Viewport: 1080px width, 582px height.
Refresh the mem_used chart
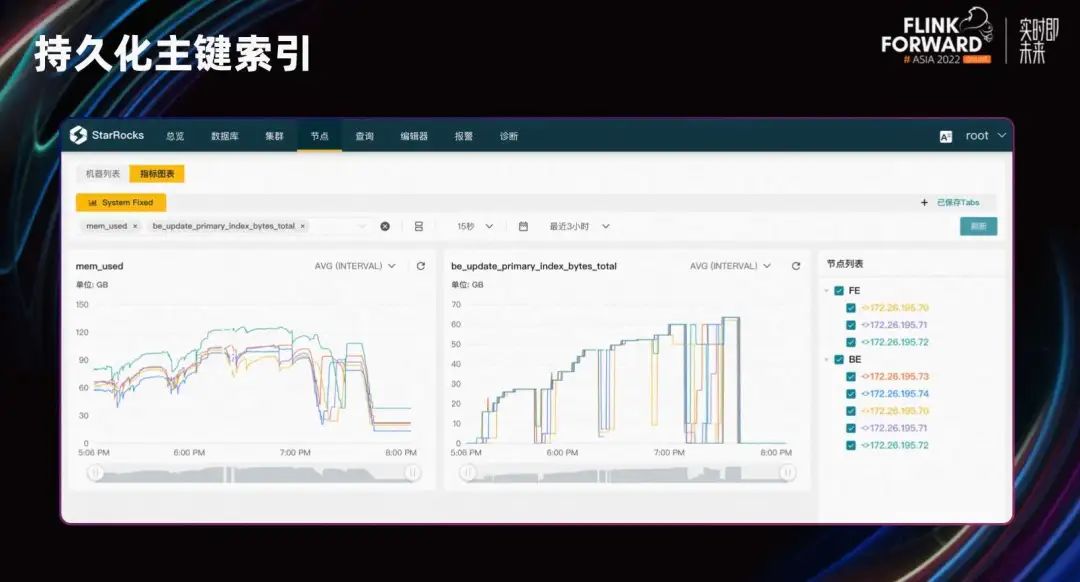click(421, 266)
